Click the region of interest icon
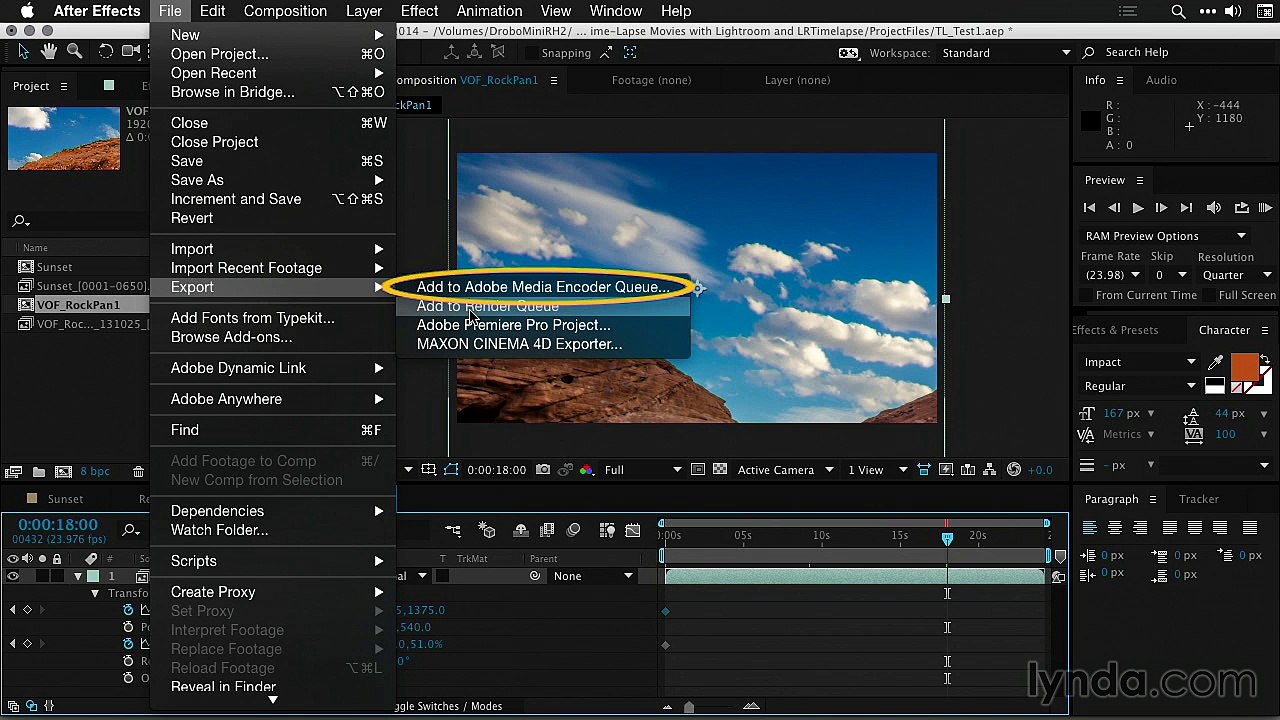 pos(698,470)
